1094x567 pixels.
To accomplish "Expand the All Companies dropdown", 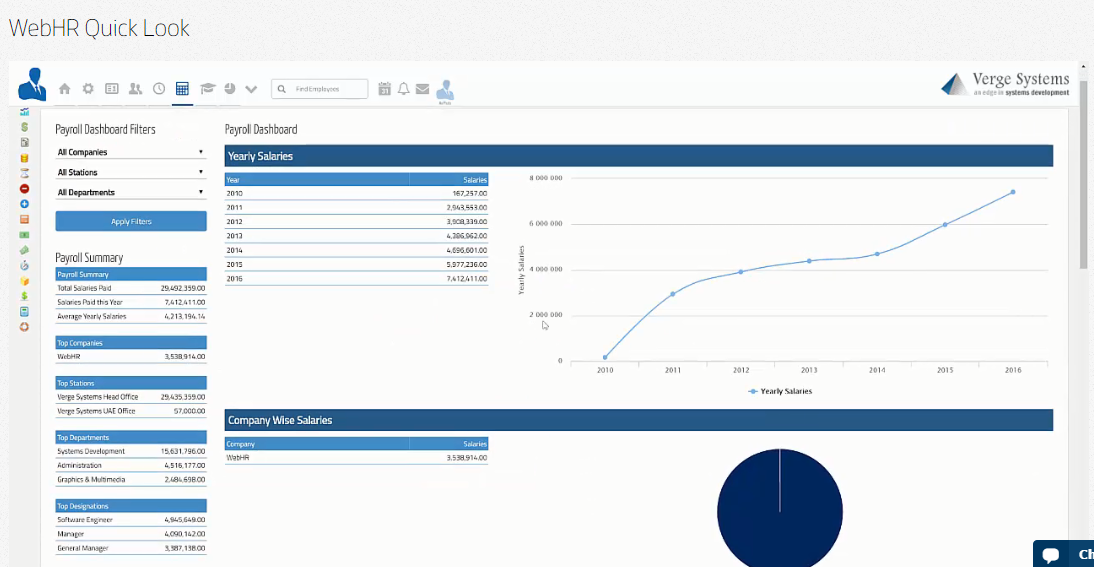I will pos(131,152).
